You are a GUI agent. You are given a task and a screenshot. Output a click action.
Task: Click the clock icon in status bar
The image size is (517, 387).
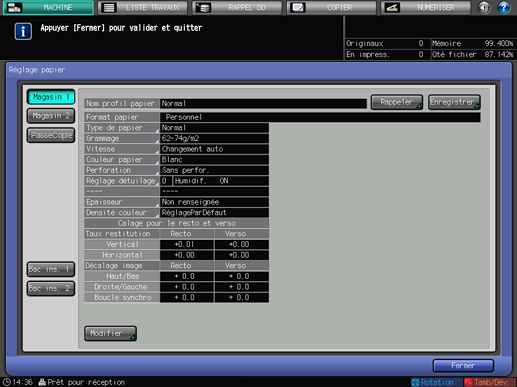[7, 382]
